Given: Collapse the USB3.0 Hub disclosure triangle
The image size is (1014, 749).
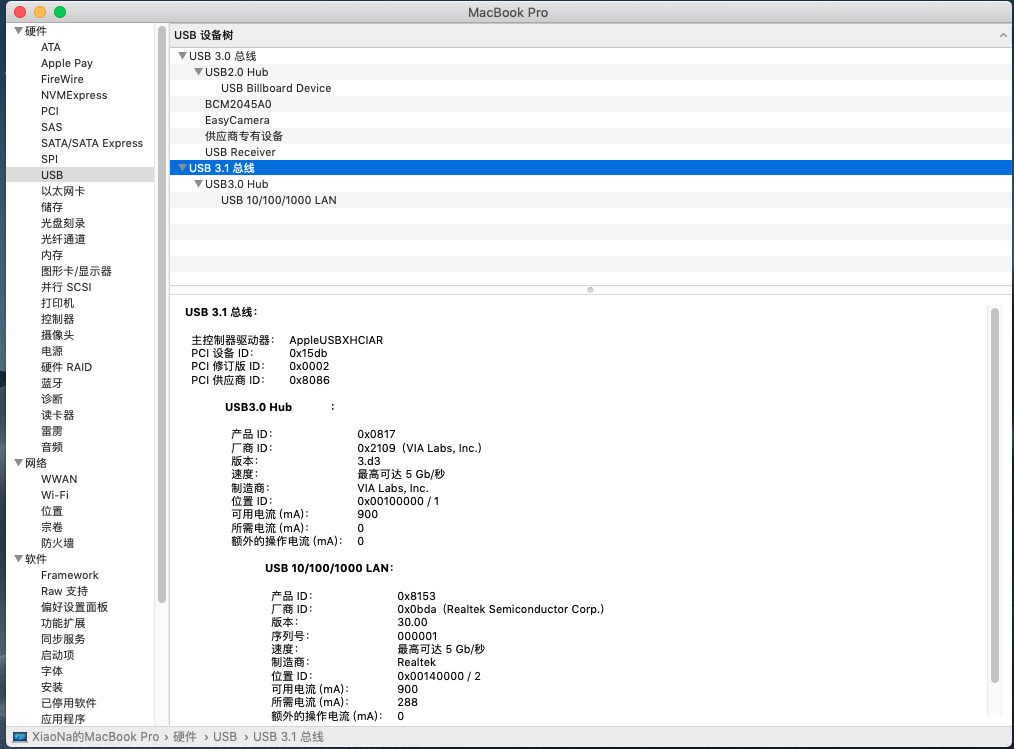Looking at the screenshot, I should coord(199,184).
